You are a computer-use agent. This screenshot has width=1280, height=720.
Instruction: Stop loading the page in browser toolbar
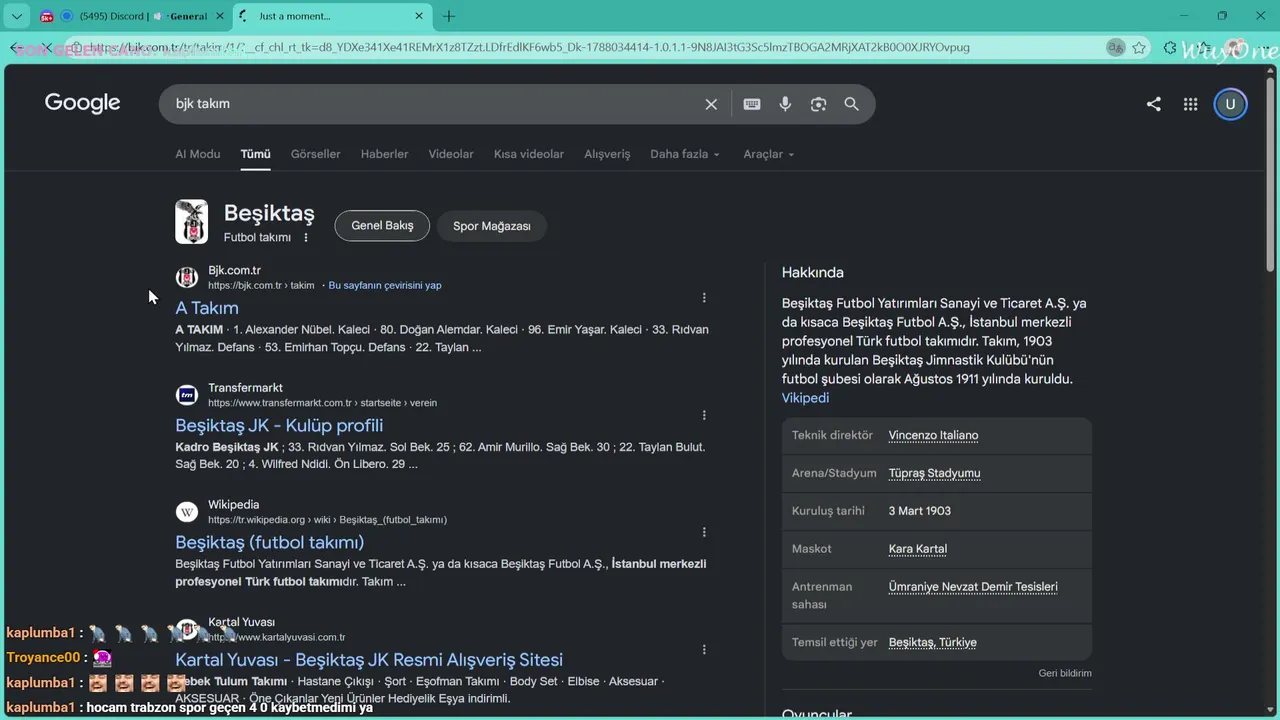[46, 47]
